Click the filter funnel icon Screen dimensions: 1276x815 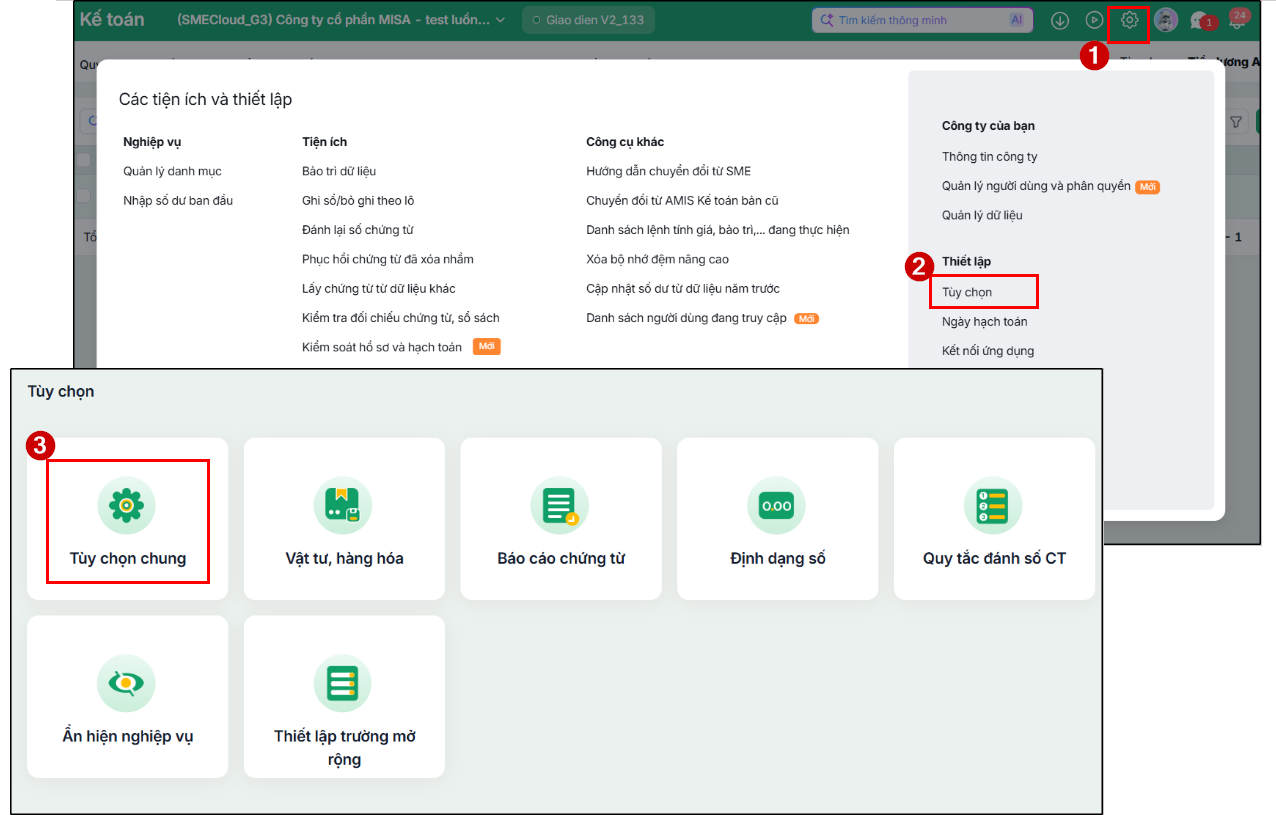[1236, 122]
